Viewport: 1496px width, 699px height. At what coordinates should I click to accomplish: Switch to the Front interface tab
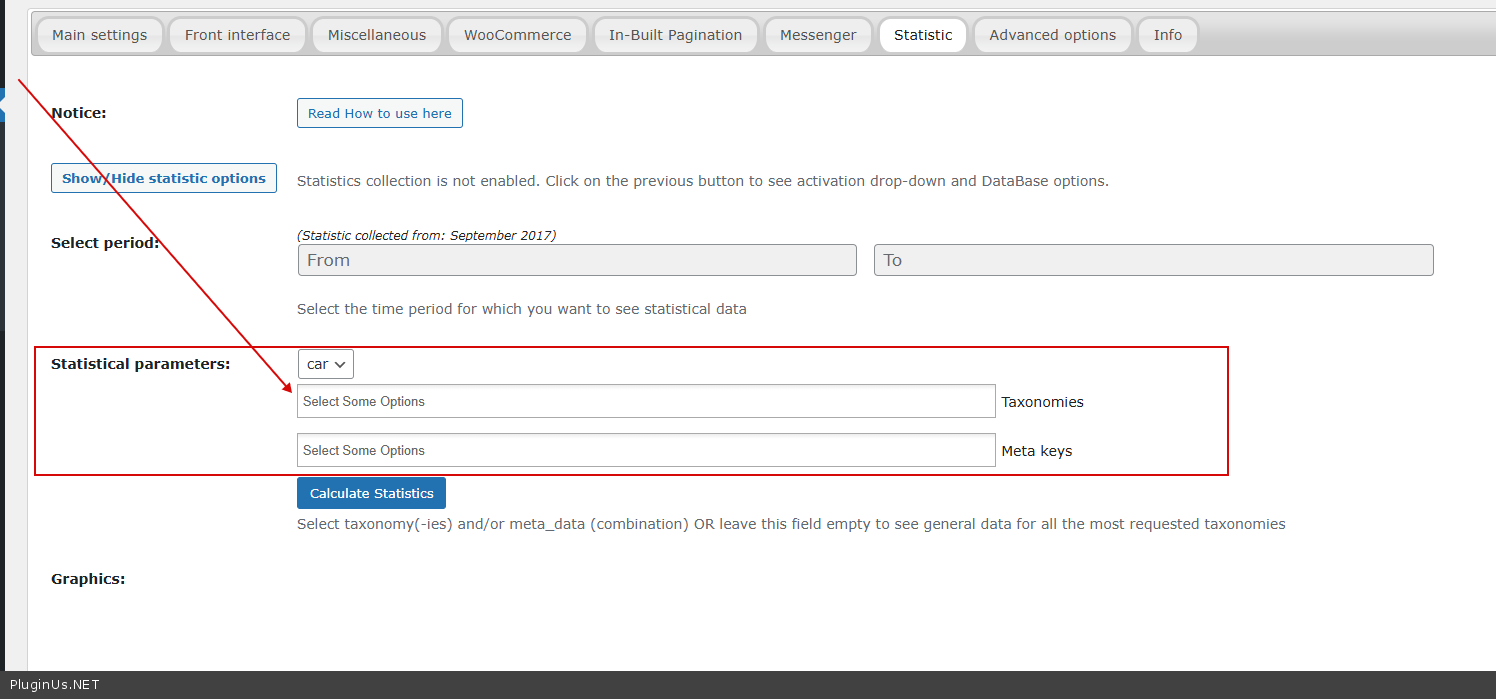pyautogui.click(x=237, y=35)
